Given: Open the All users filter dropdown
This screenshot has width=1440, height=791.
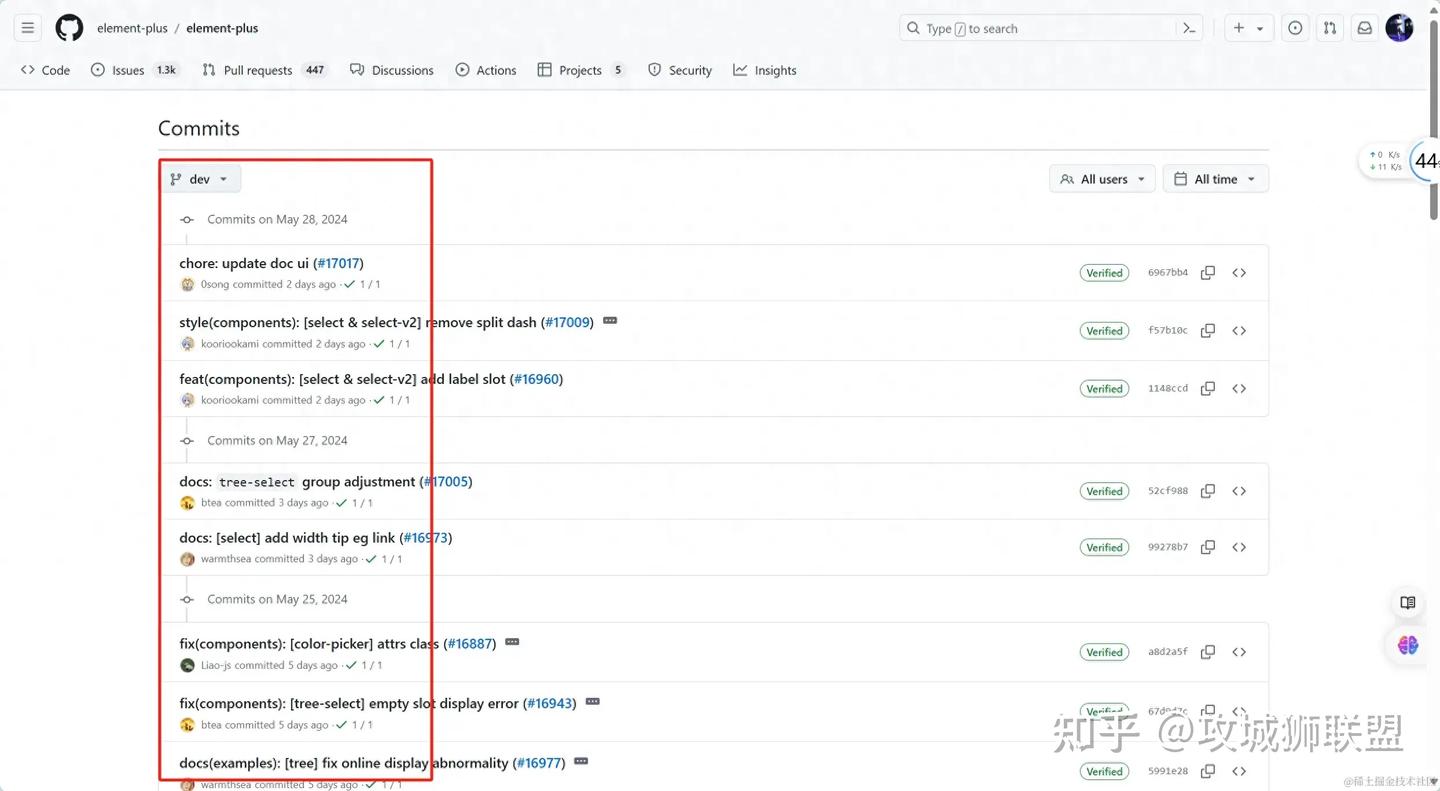Looking at the screenshot, I should click(x=1102, y=178).
